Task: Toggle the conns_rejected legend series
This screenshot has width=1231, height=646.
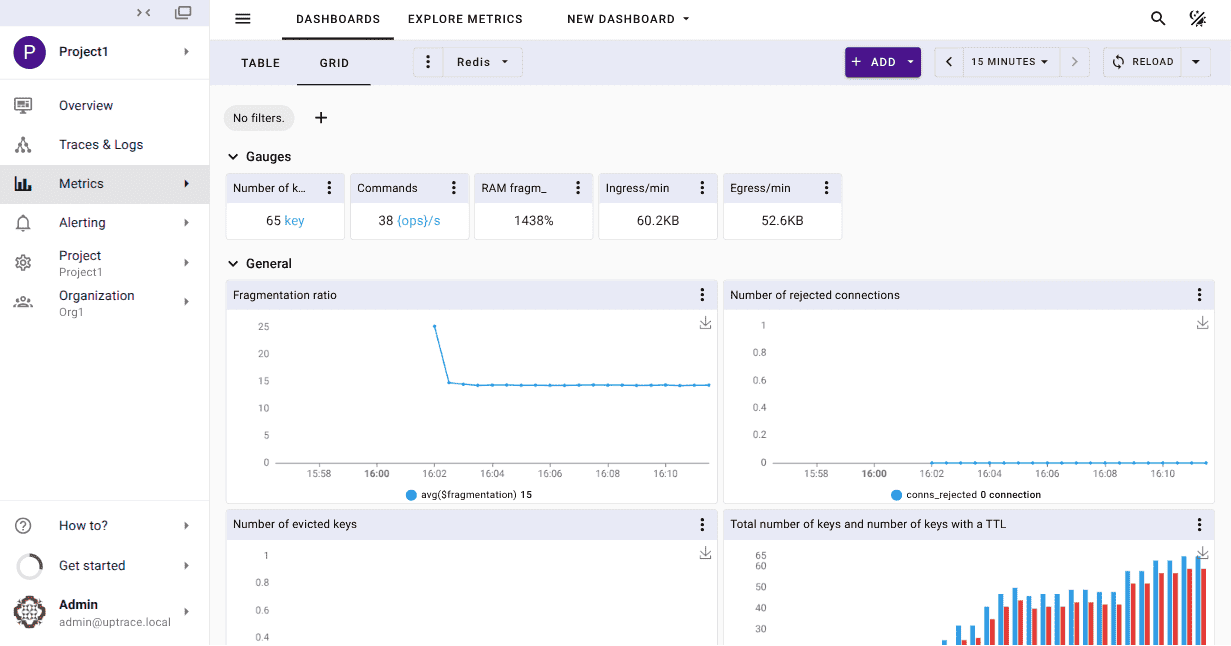Action: point(966,495)
